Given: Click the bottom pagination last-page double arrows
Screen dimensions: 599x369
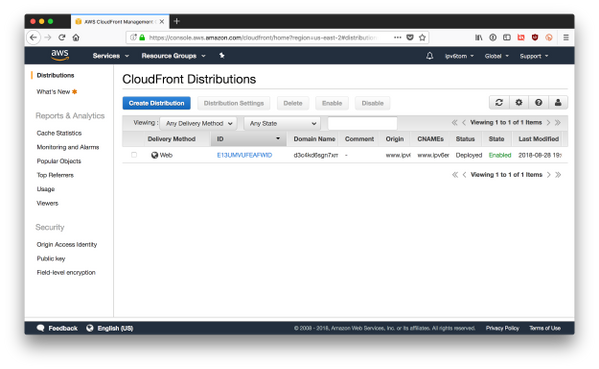Looking at the screenshot, I should pos(558,175).
